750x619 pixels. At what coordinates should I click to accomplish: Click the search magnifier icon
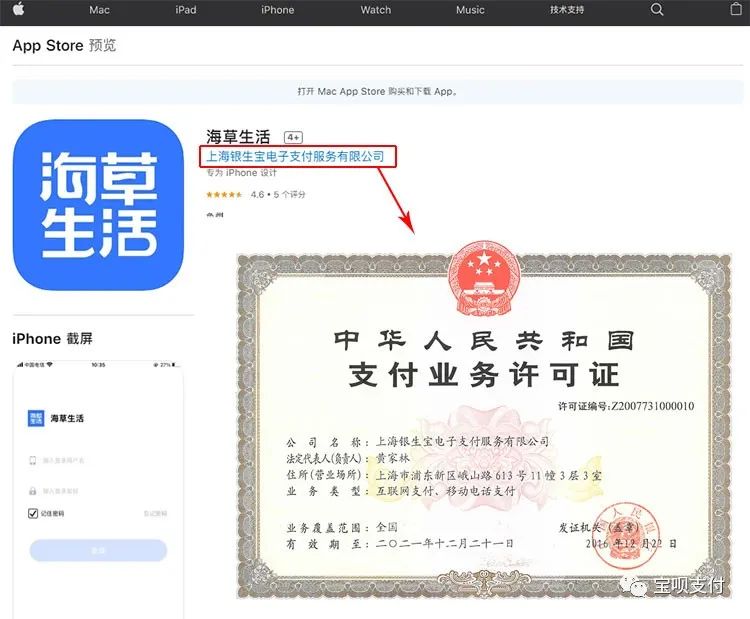(x=657, y=9)
